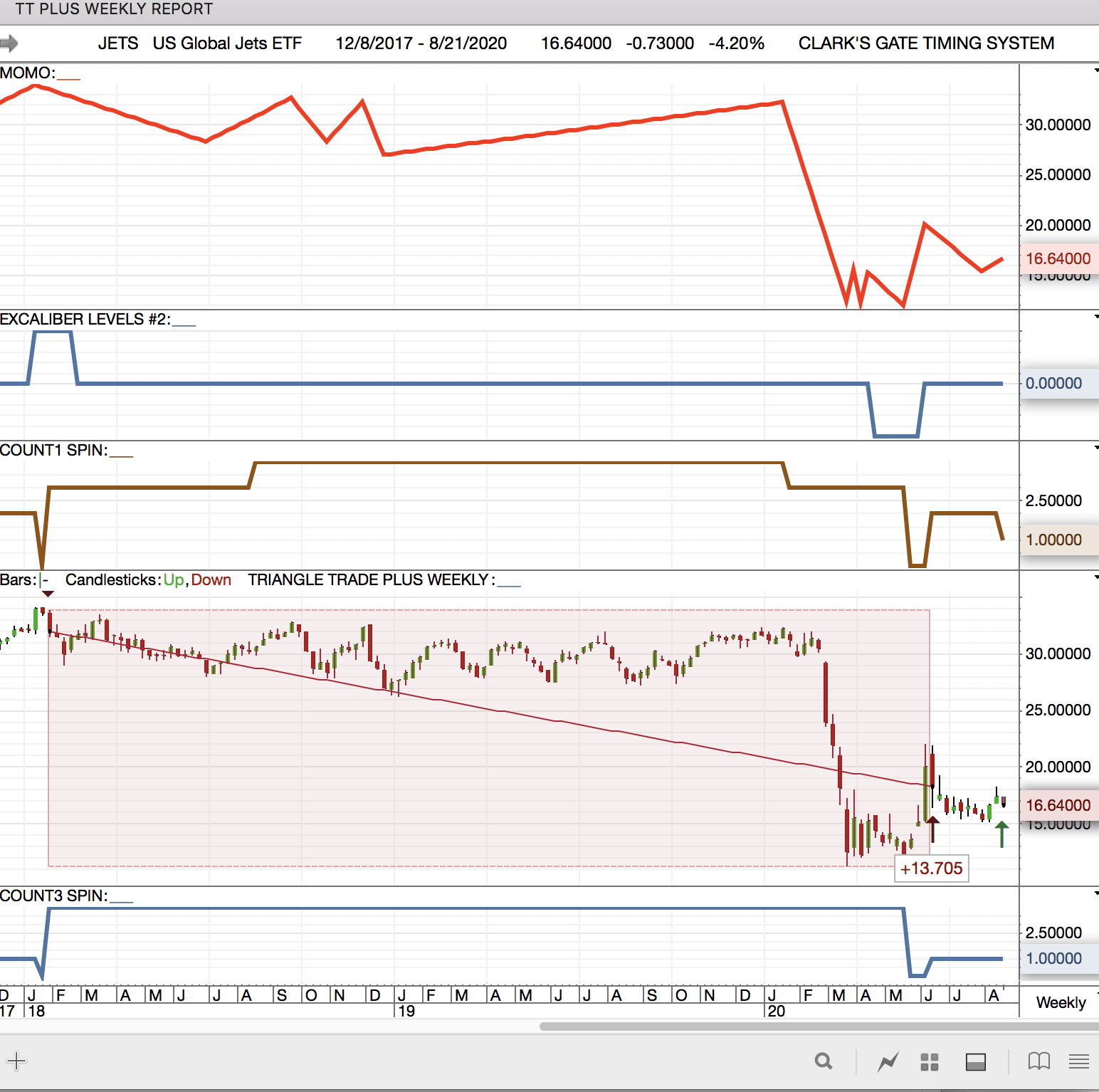1099x1092 pixels.
Task: Click the COUNT3 SPIN indicator label
Action: click(x=54, y=896)
